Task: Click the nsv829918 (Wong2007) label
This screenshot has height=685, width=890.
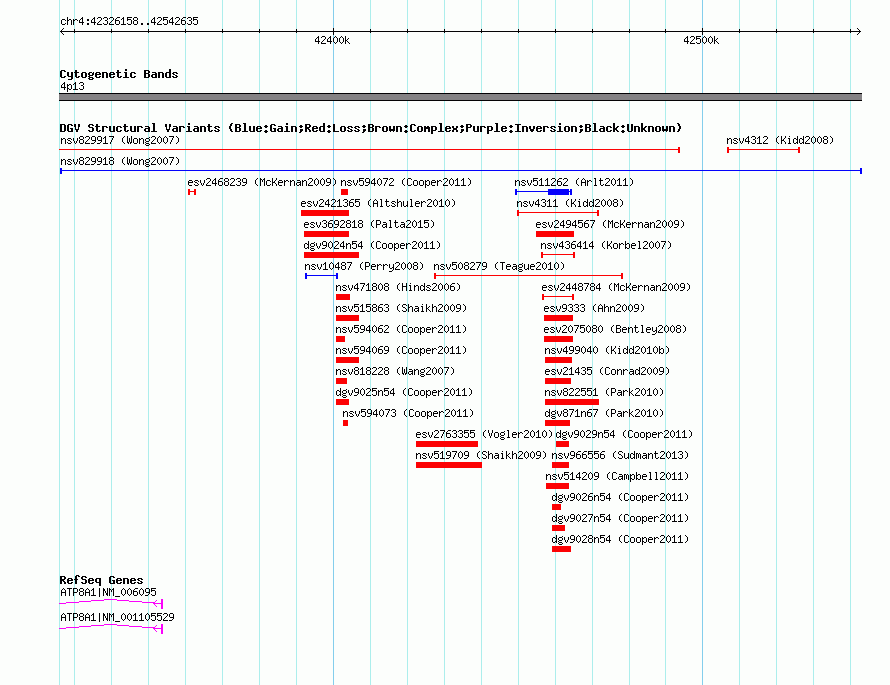Action: tap(120, 161)
